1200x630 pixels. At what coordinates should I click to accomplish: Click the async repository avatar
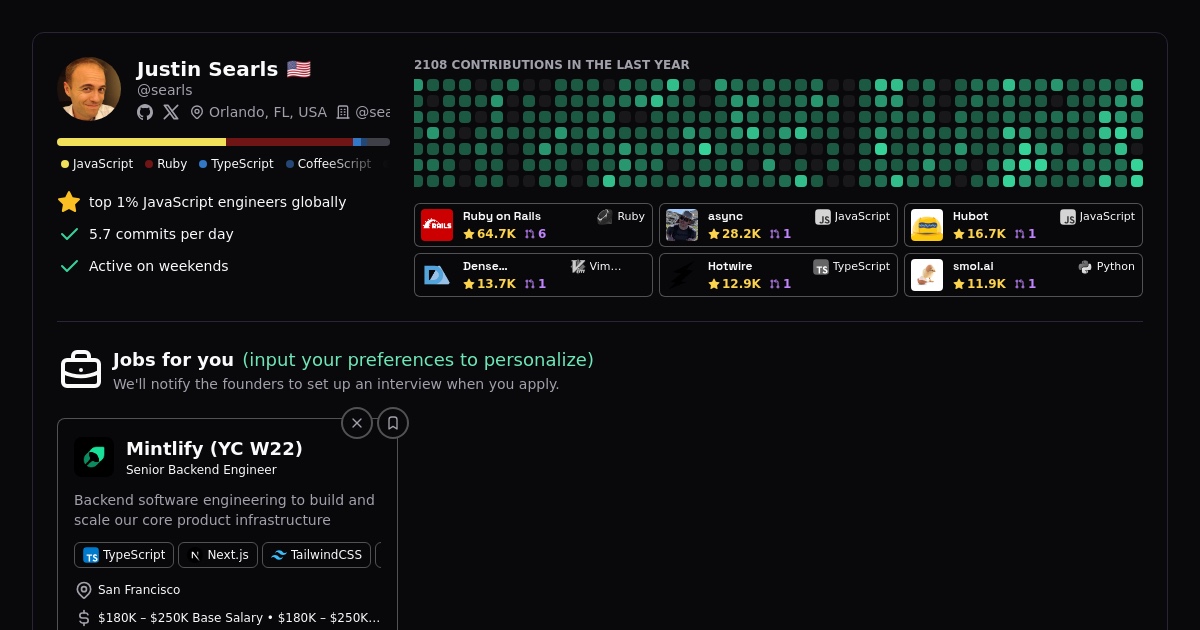coord(682,225)
